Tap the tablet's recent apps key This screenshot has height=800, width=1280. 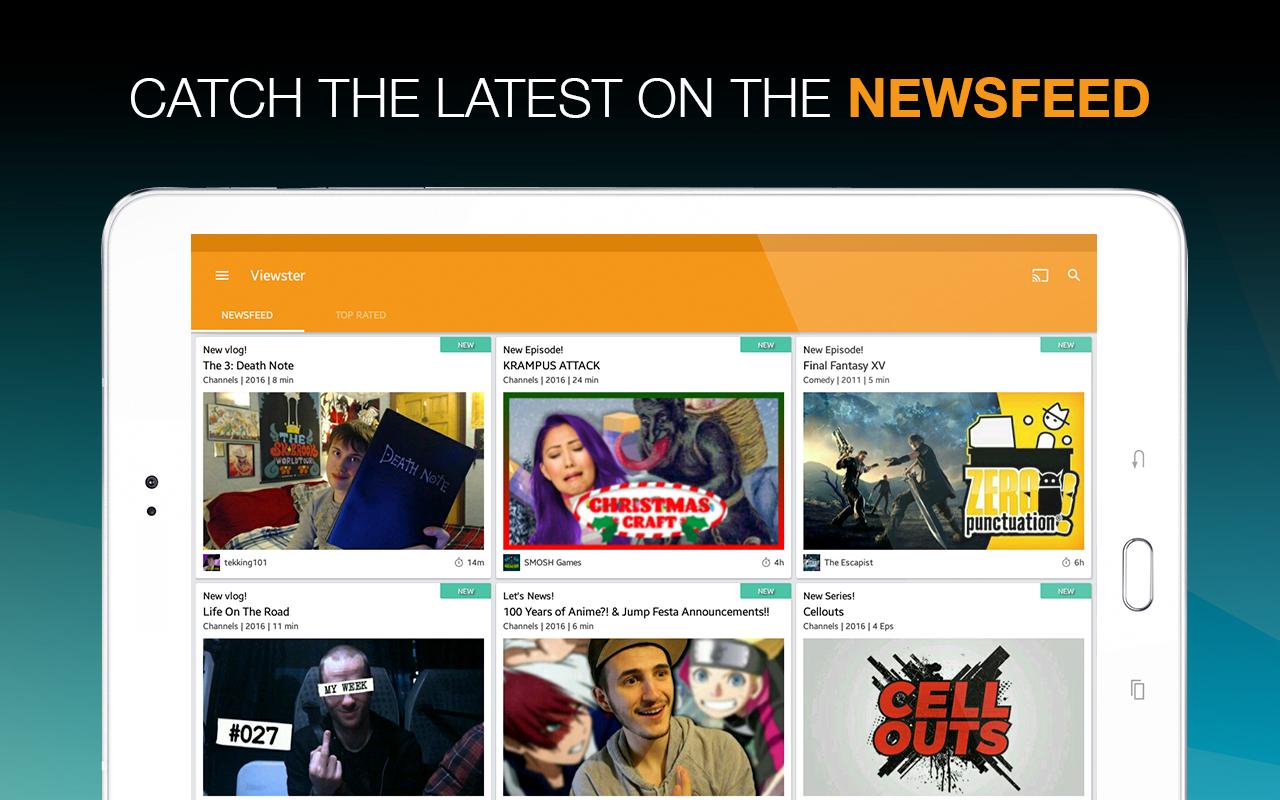[x=1137, y=689]
